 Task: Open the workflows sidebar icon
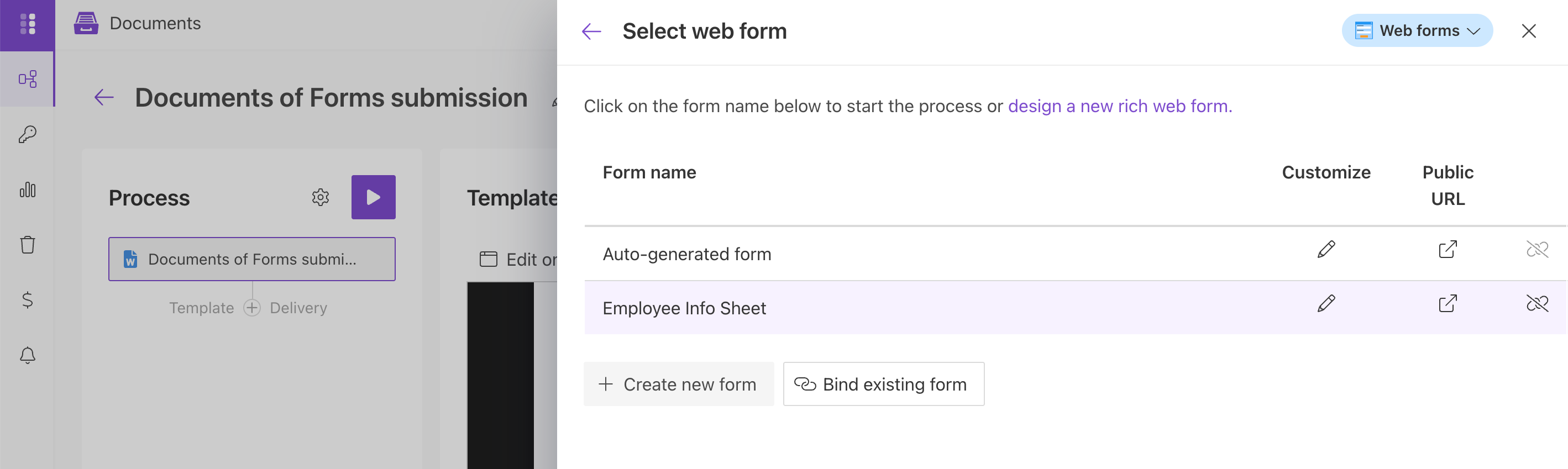[x=28, y=79]
